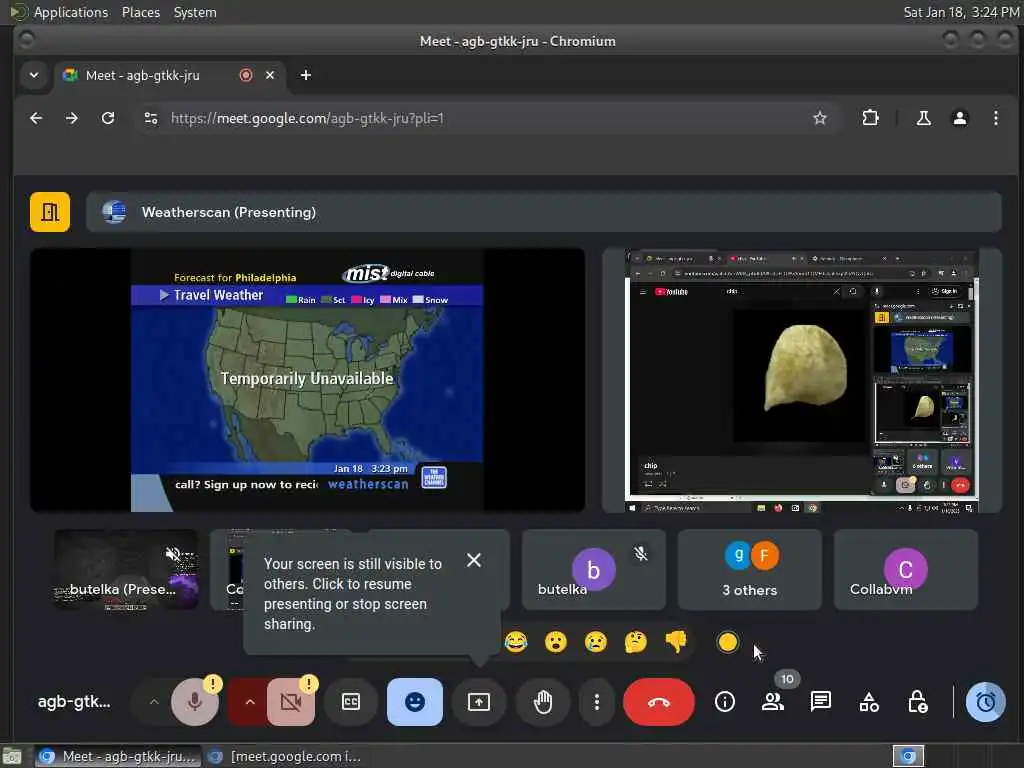Image resolution: width=1024 pixels, height=768 pixels.
Task: Go back in browser history
Action: pos(36,118)
